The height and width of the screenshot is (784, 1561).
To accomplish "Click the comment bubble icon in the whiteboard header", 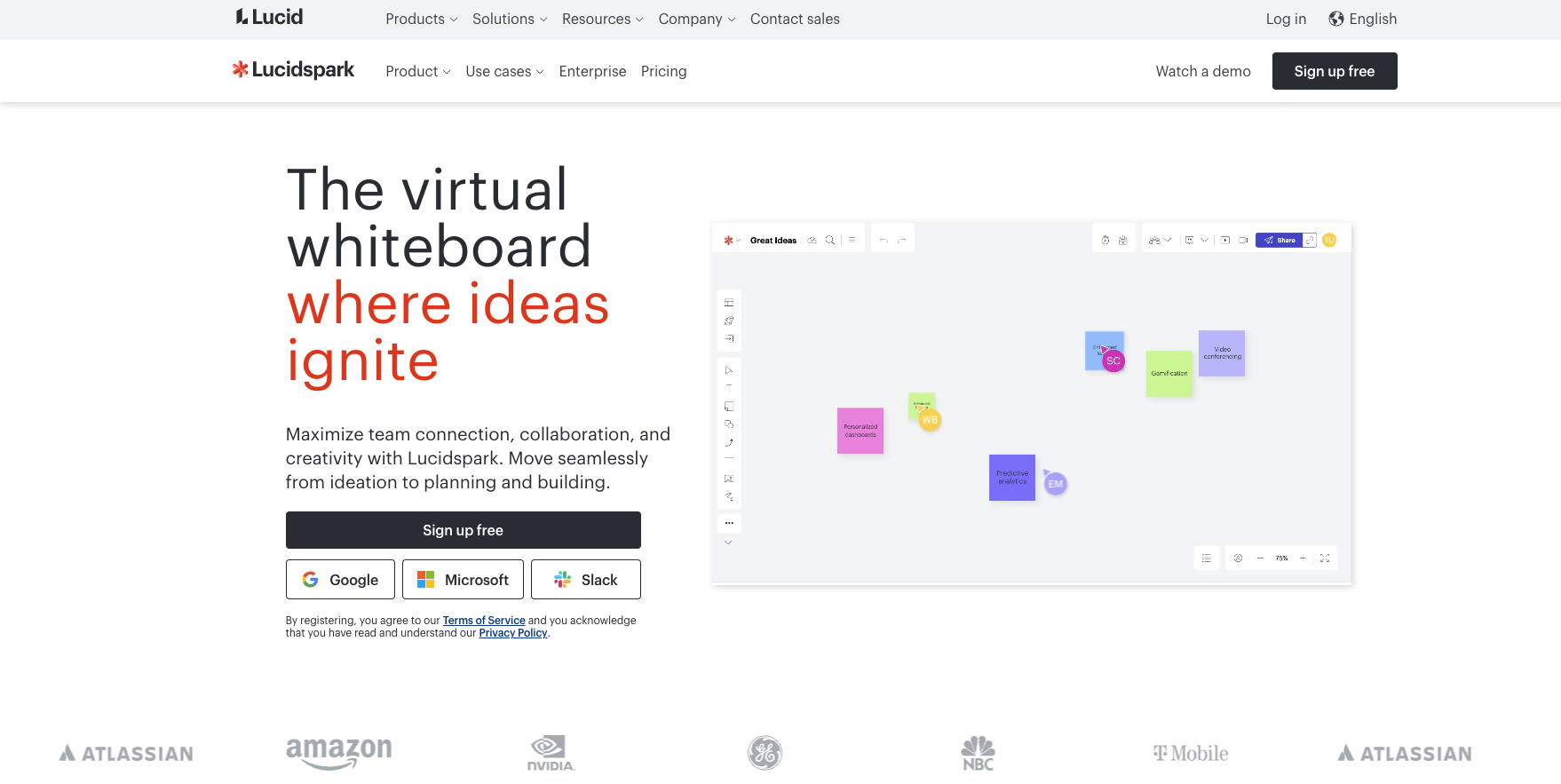I will (x=1189, y=240).
